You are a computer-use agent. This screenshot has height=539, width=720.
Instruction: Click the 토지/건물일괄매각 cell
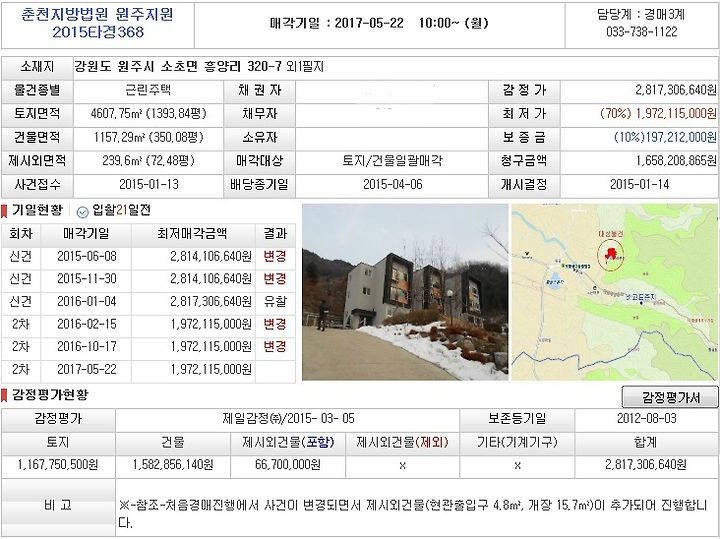392,161
